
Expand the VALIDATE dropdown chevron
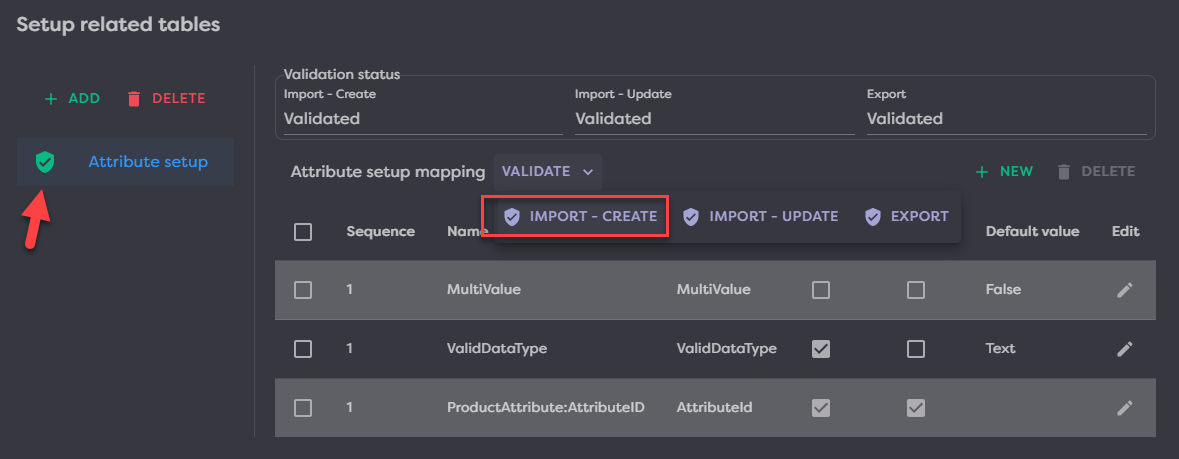(588, 172)
